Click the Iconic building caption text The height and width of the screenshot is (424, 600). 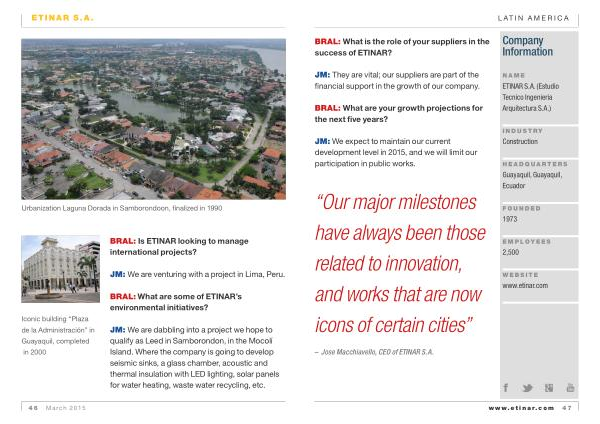pos(58,335)
